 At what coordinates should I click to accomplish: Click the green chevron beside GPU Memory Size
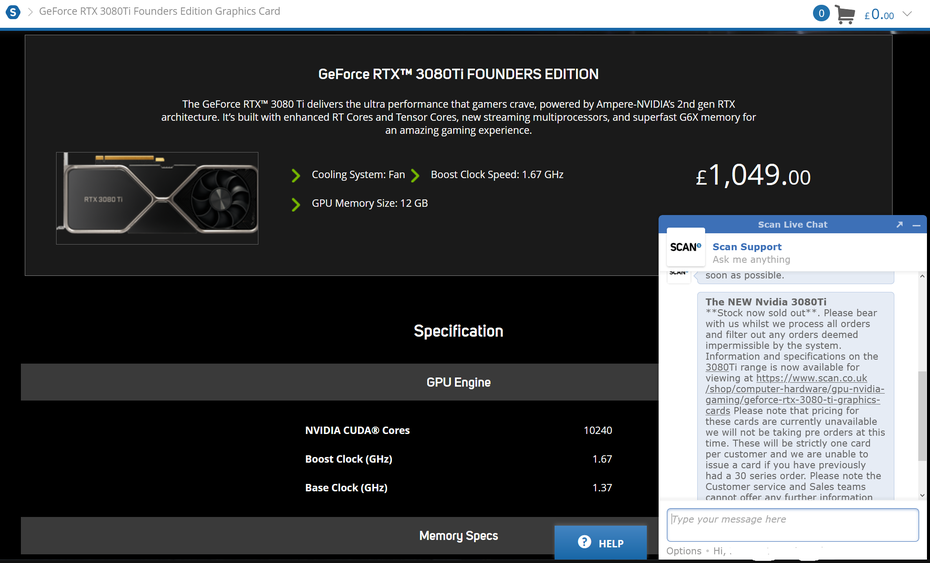(x=295, y=205)
